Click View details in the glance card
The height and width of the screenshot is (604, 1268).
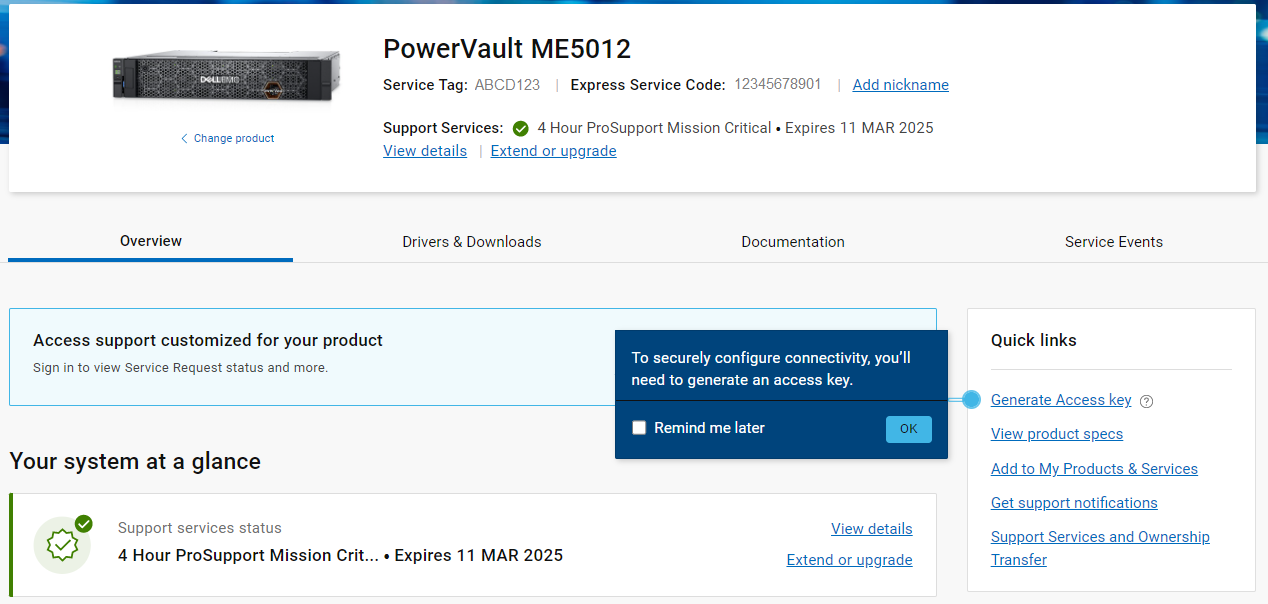pyautogui.click(x=871, y=528)
